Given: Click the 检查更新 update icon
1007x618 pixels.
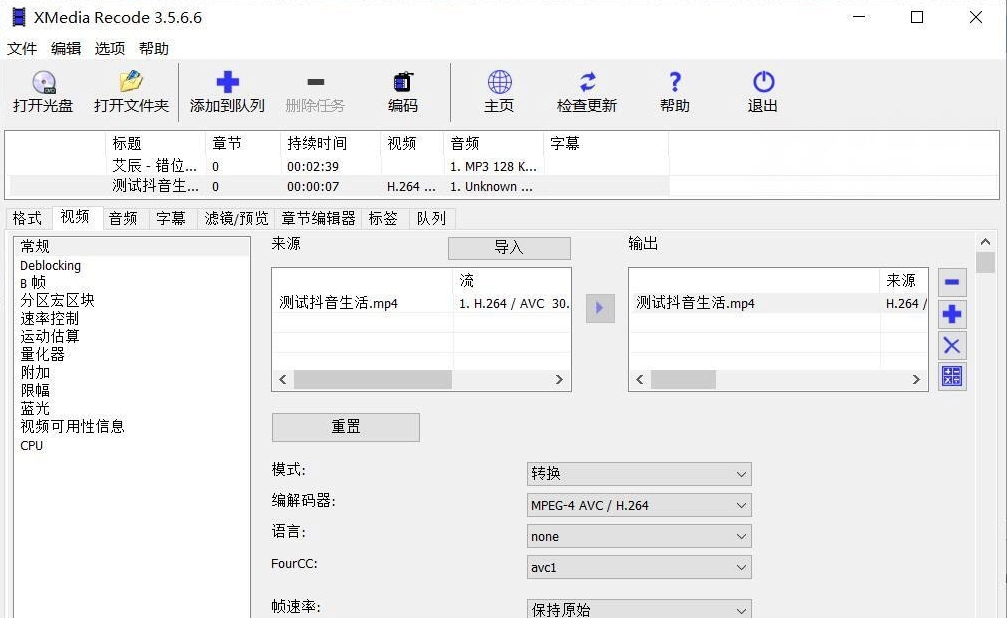Looking at the screenshot, I should click(x=587, y=85).
